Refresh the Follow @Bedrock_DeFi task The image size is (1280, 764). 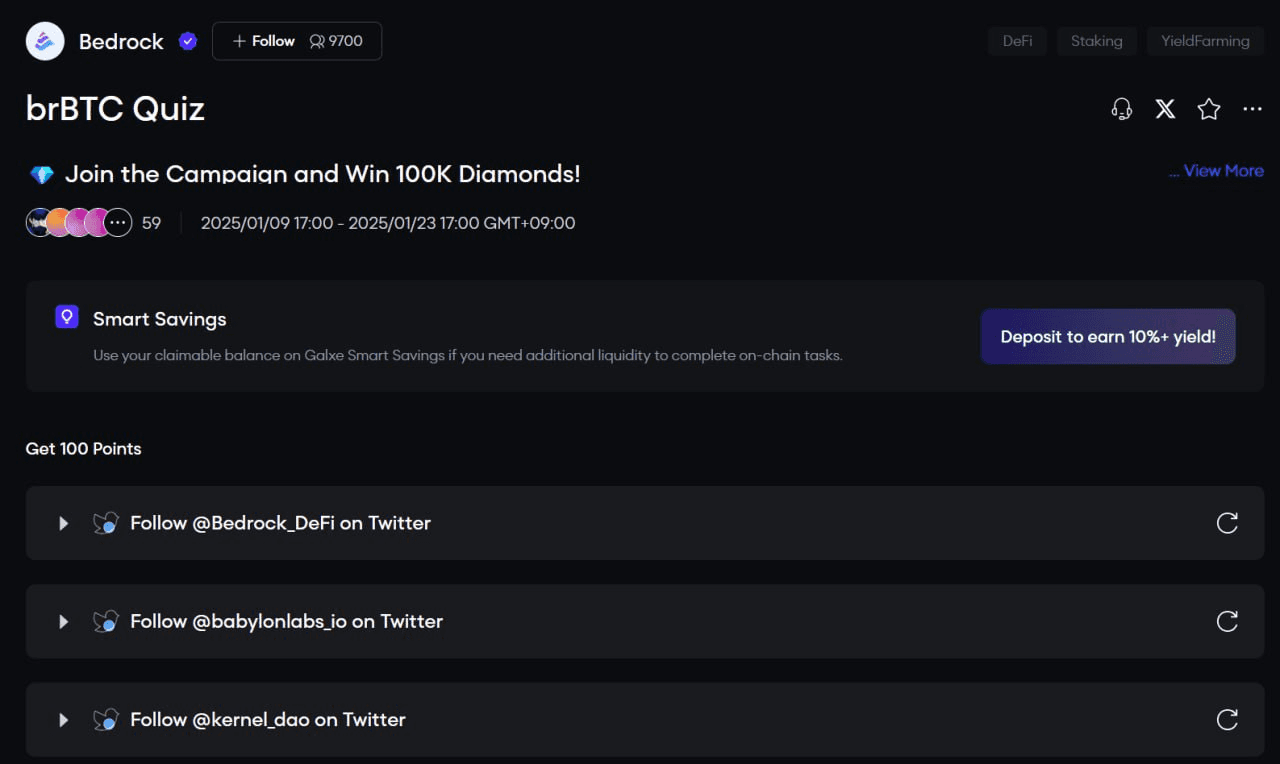pos(1227,523)
